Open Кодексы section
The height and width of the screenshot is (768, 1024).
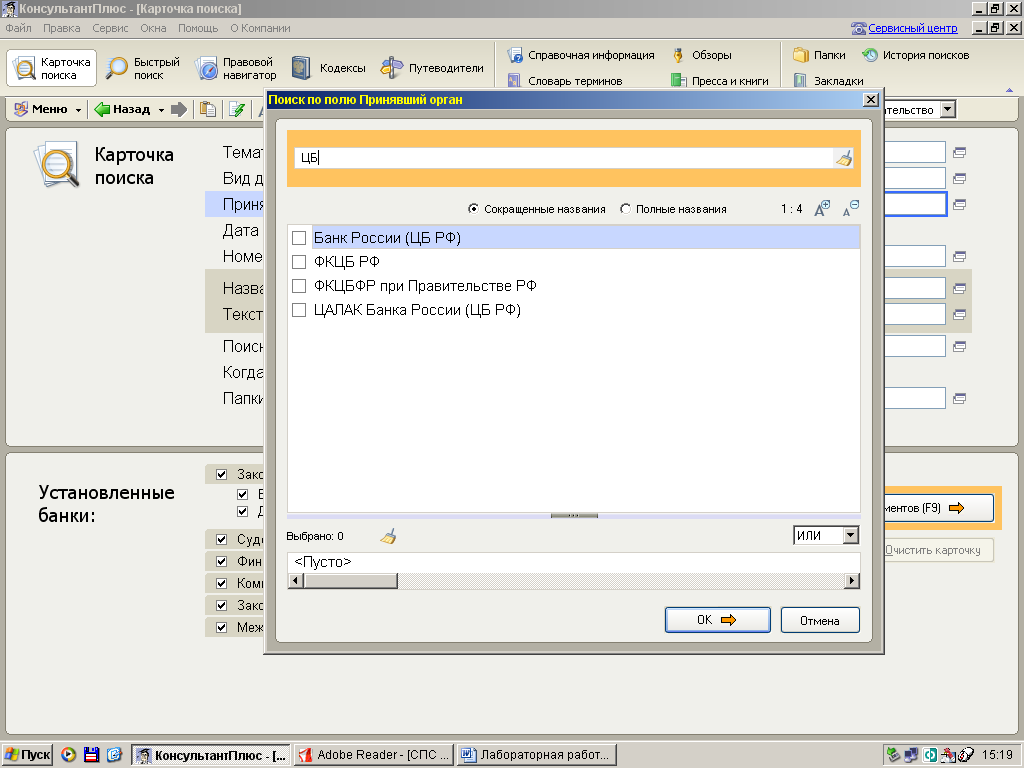pos(329,68)
